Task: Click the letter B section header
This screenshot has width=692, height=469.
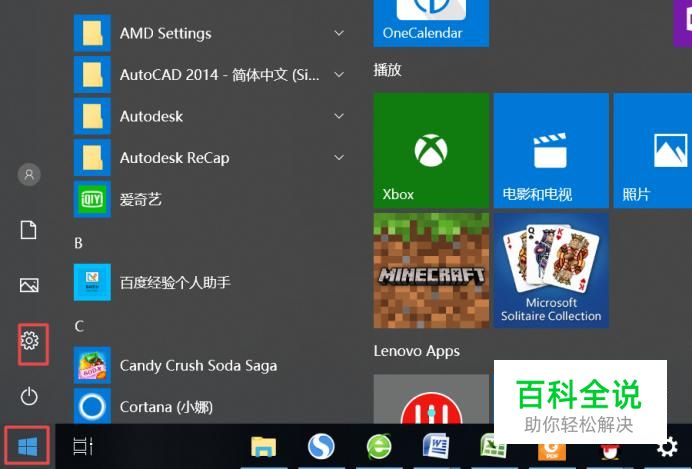Action: click(79, 243)
